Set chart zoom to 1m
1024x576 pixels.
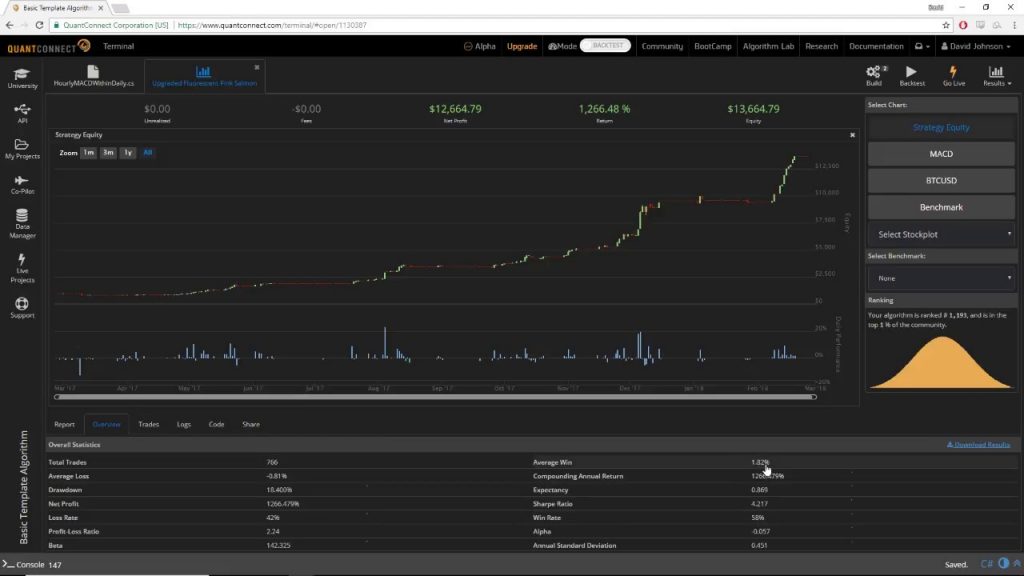point(88,153)
